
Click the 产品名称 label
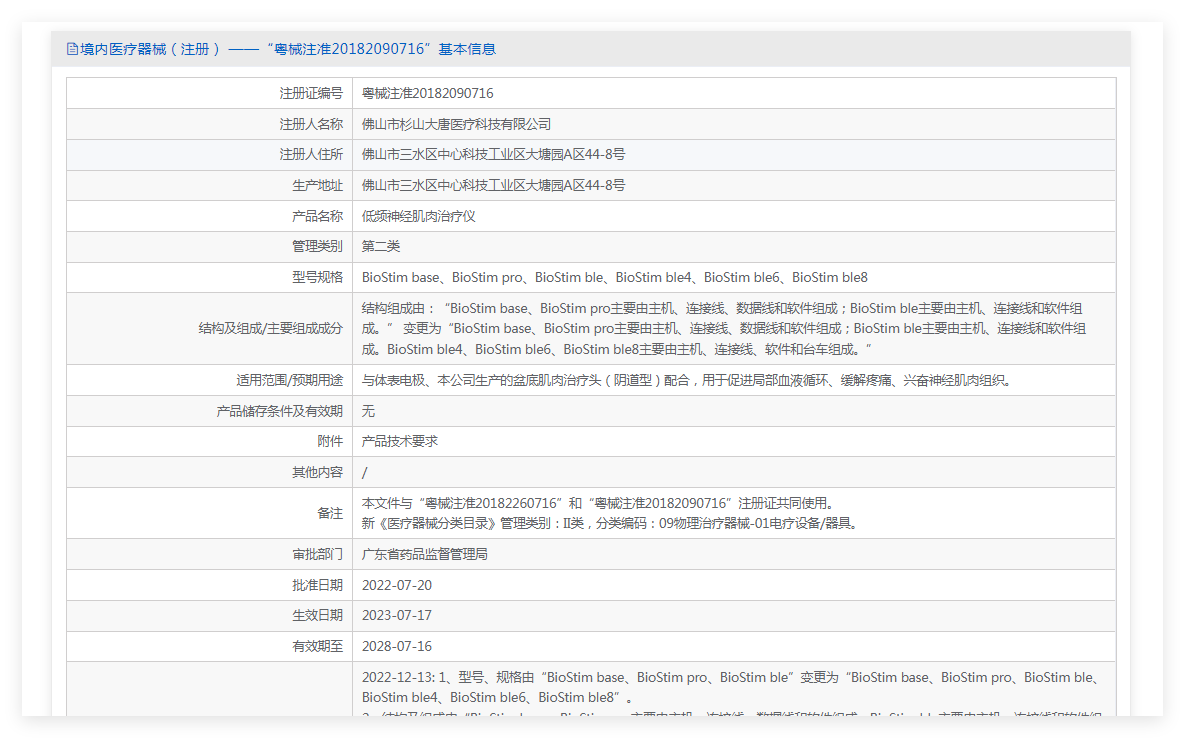pos(317,216)
